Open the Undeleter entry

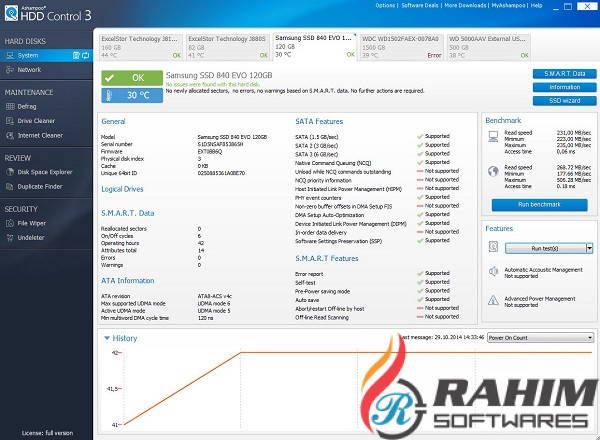click(x=46, y=238)
